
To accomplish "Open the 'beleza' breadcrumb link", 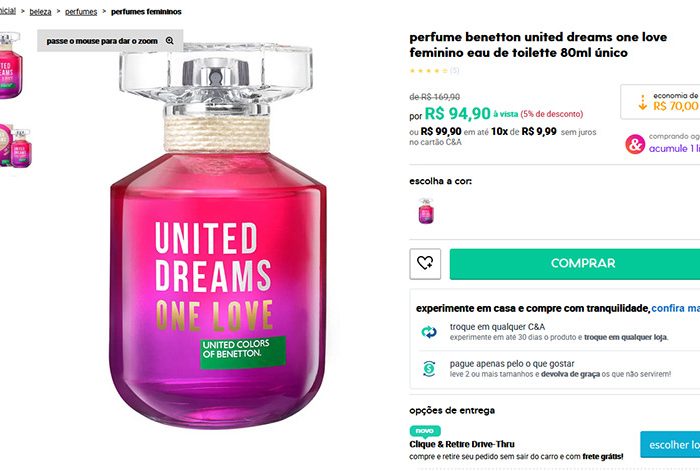I will coord(40,12).
